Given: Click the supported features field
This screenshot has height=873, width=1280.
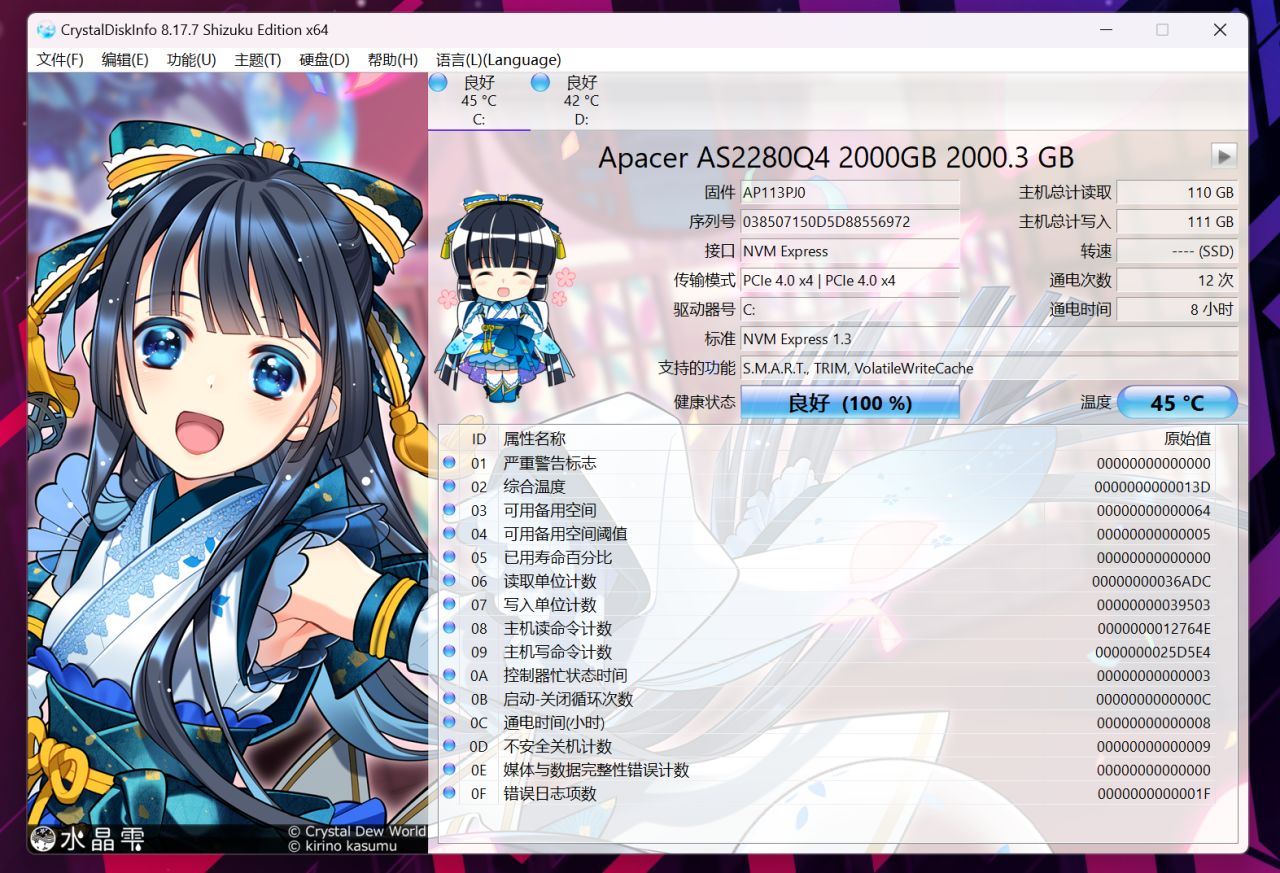Looking at the screenshot, I should (x=989, y=368).
